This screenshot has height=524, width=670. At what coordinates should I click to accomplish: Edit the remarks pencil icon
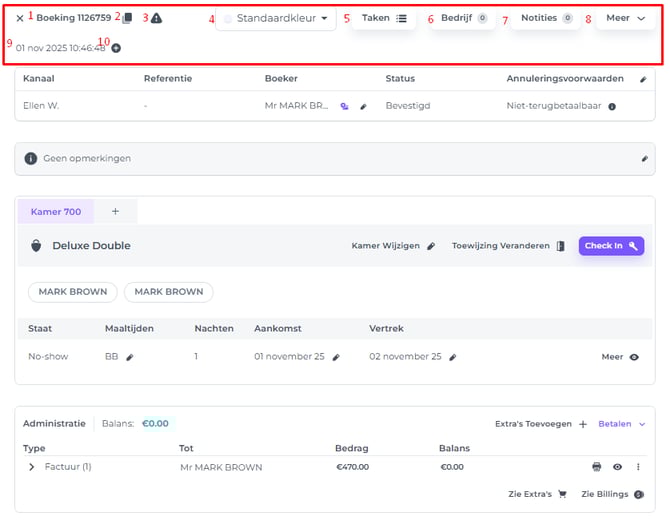(x=644, y=158)
